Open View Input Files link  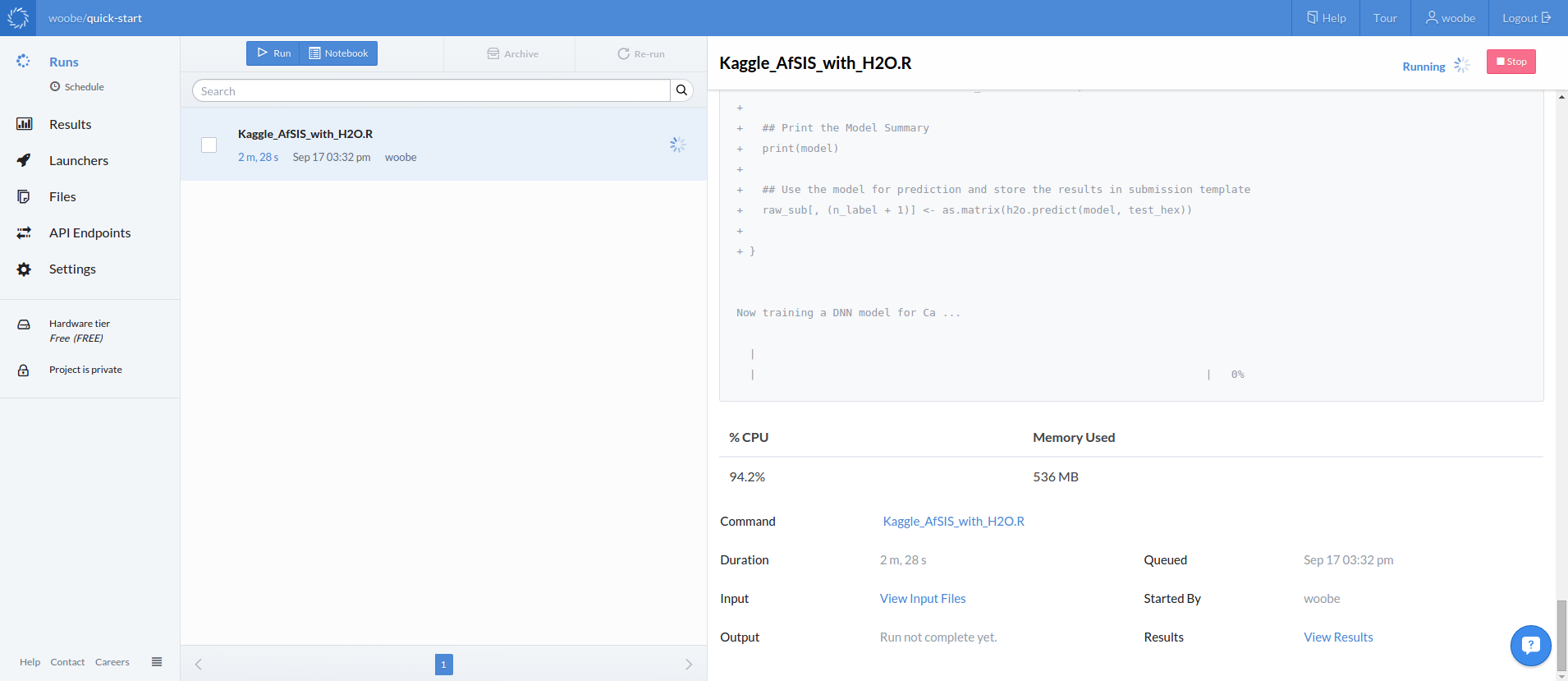pyautogui.click(x=923, y=598)
